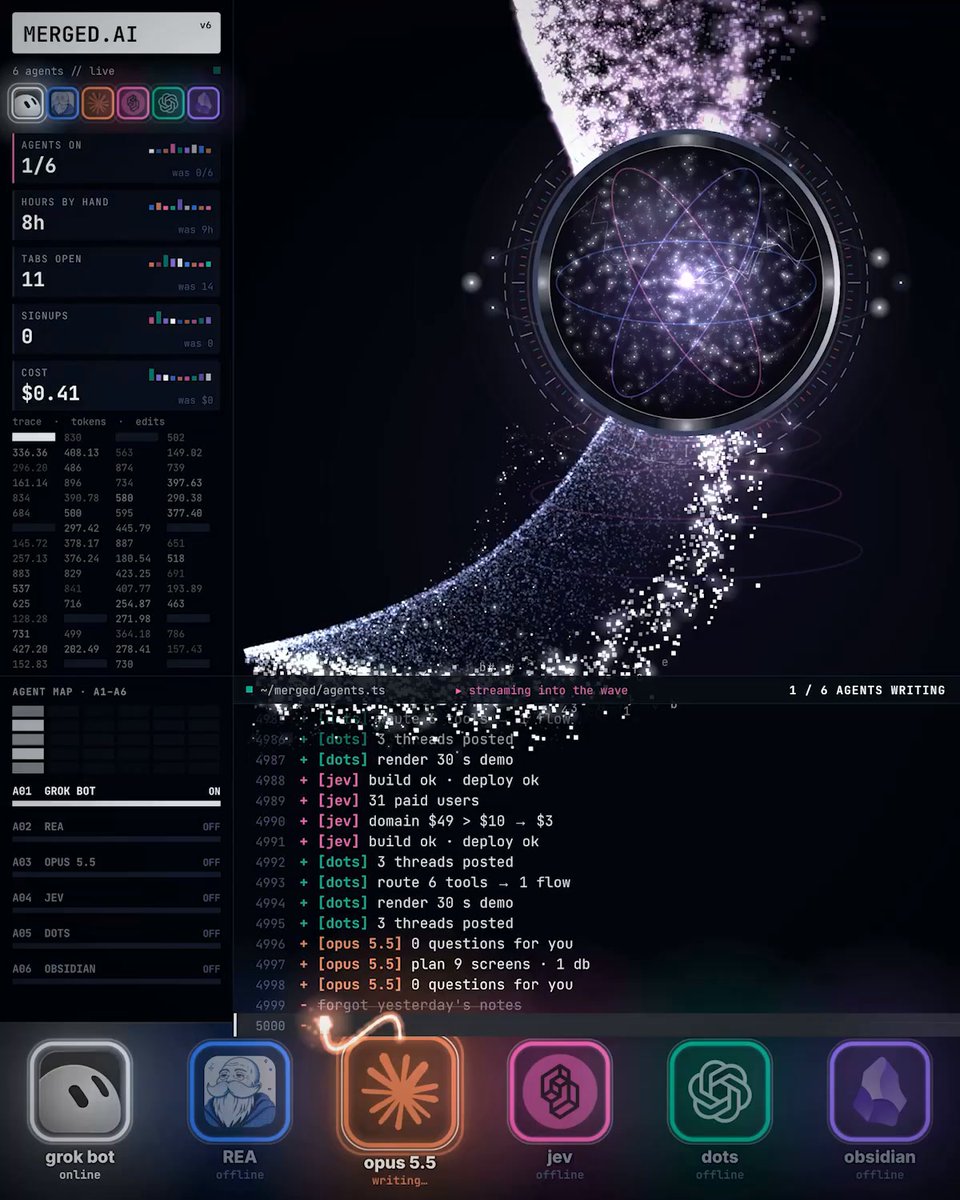Open the HOURS BY HAND 8h stat card
The width and height of the screenshot is (960, 1200).
pyautogui.click(x=116, y=215)
